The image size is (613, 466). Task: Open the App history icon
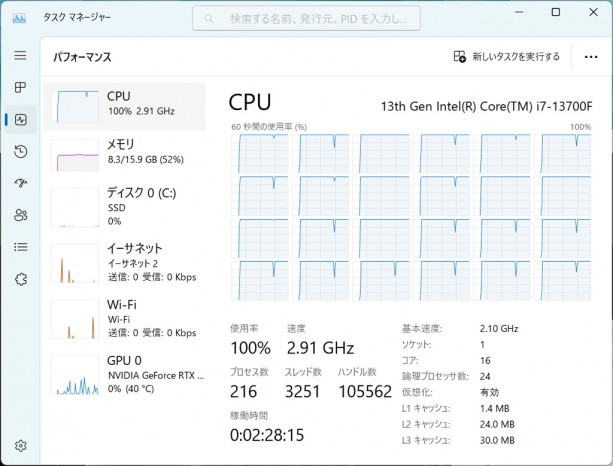click(20, 152)
